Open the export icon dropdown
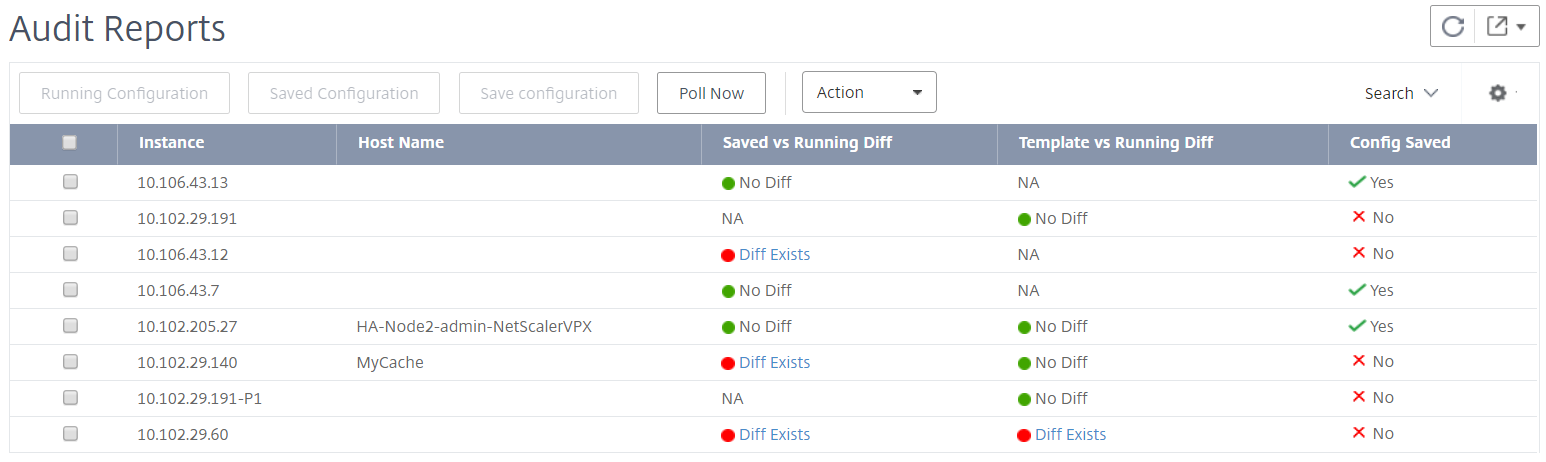The height and width of the screenshot is (462, 1546). (1507, 26)
